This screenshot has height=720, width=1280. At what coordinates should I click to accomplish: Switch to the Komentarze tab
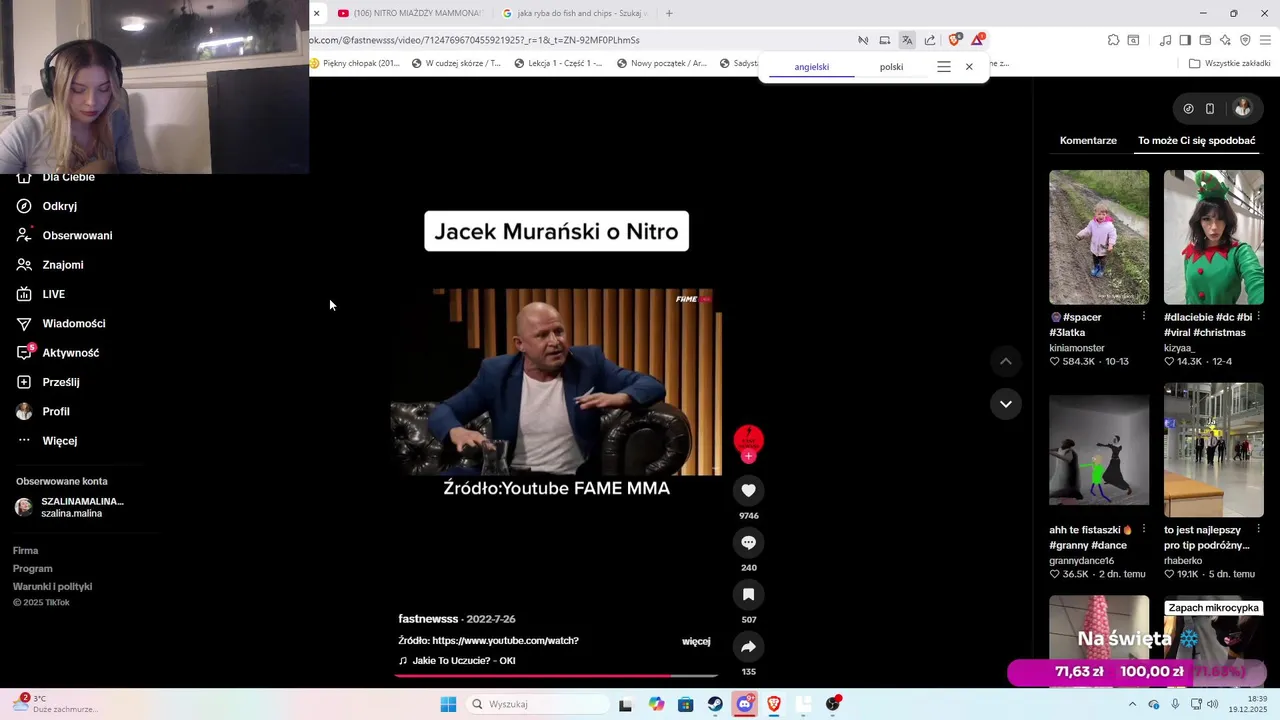(x=1088, y=141)
